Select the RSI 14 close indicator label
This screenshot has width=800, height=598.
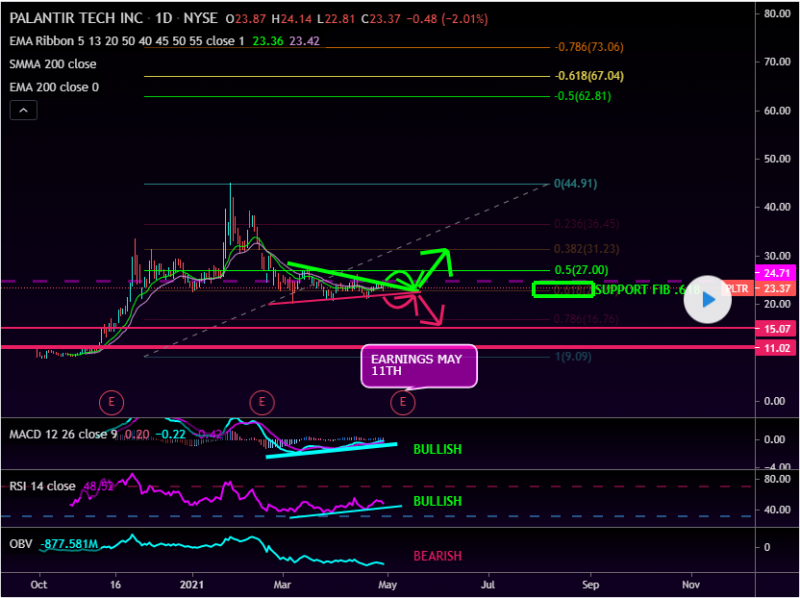point(42,487)
